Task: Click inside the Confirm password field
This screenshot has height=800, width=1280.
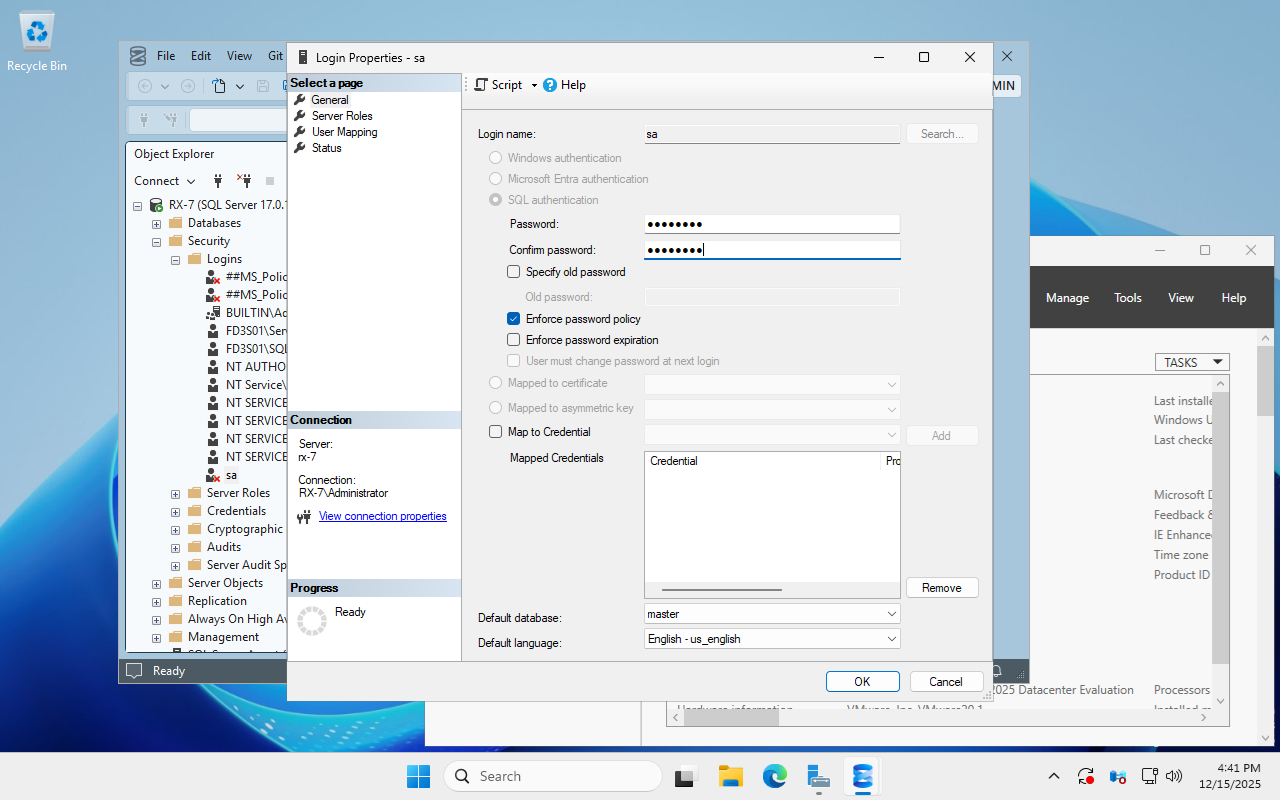Action: coord(771,249)
